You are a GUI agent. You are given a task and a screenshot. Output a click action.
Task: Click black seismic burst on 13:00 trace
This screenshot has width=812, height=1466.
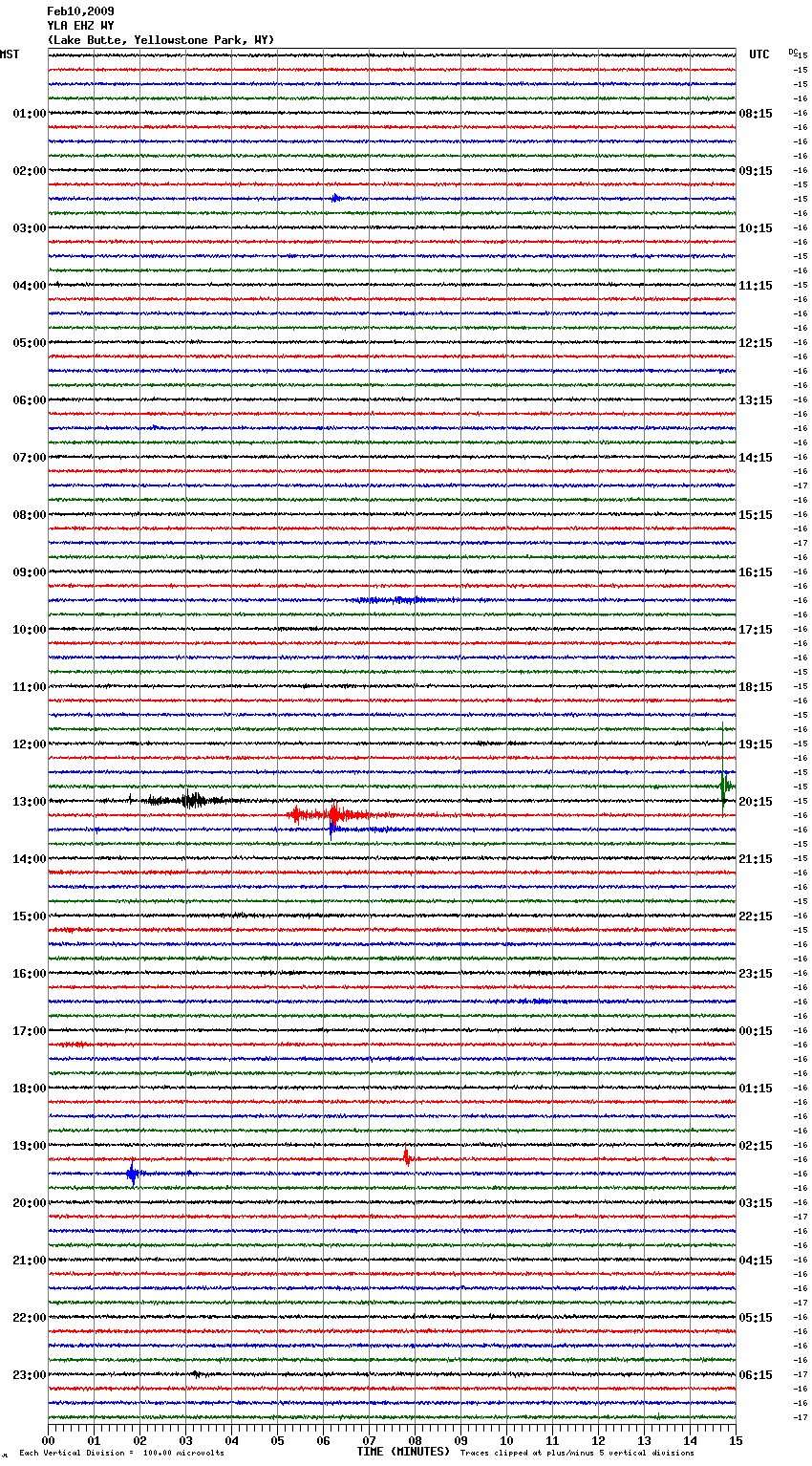[x=192, y=800]
